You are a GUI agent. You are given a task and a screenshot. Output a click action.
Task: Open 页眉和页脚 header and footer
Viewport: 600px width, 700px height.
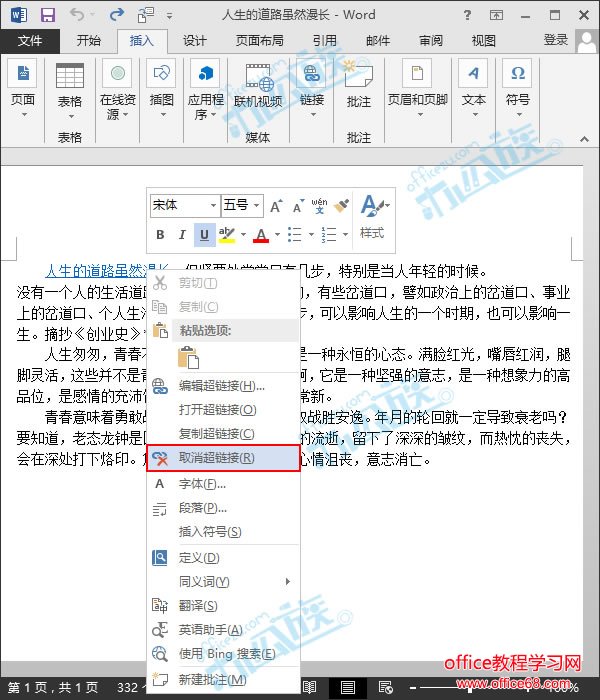point(417,89)
